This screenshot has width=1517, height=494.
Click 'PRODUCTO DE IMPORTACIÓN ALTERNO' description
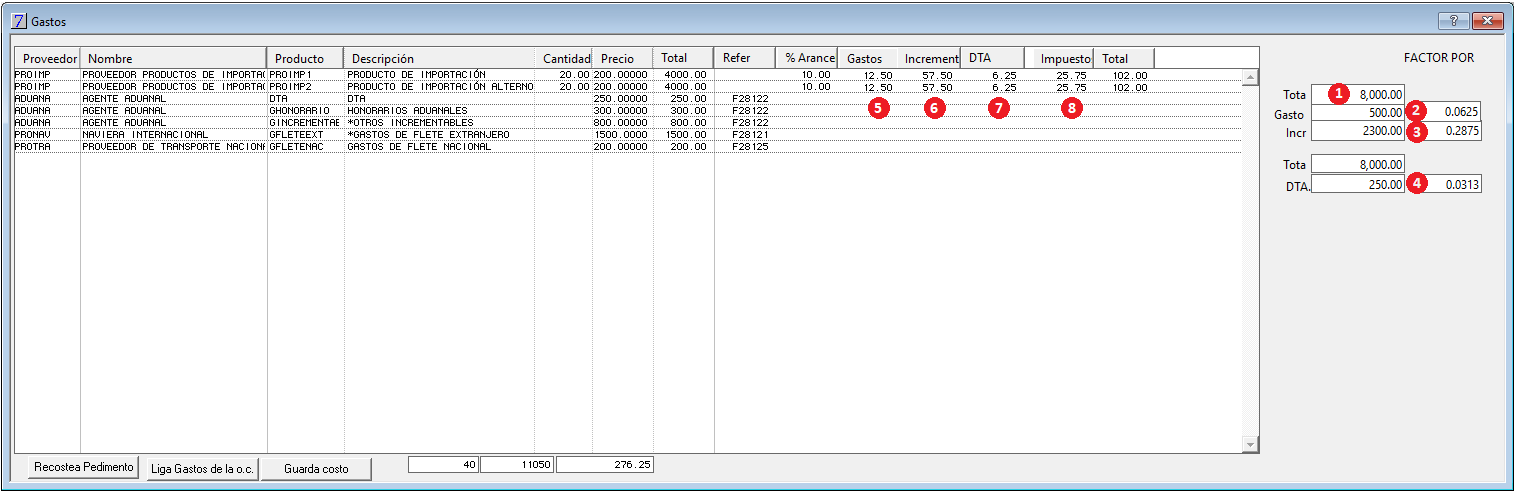click(x=440, y=87)
